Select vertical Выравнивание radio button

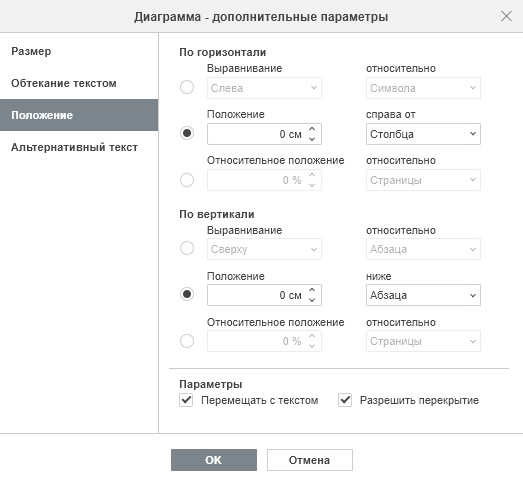(x=187, y=248)
